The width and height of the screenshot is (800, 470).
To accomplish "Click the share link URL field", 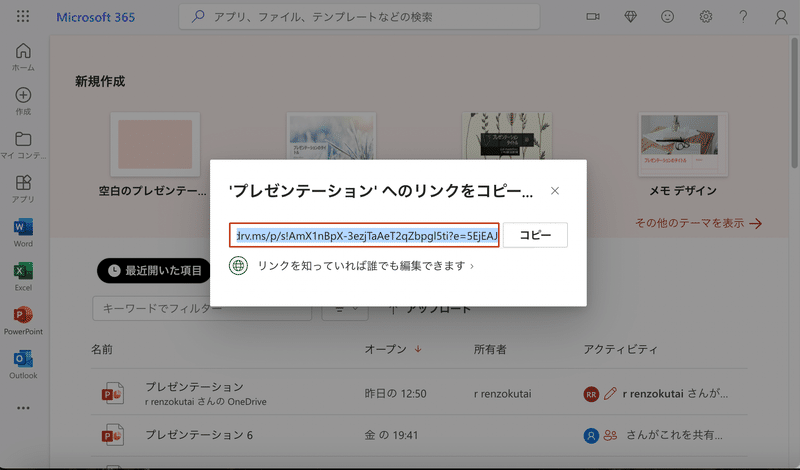I will pos(364,235).
